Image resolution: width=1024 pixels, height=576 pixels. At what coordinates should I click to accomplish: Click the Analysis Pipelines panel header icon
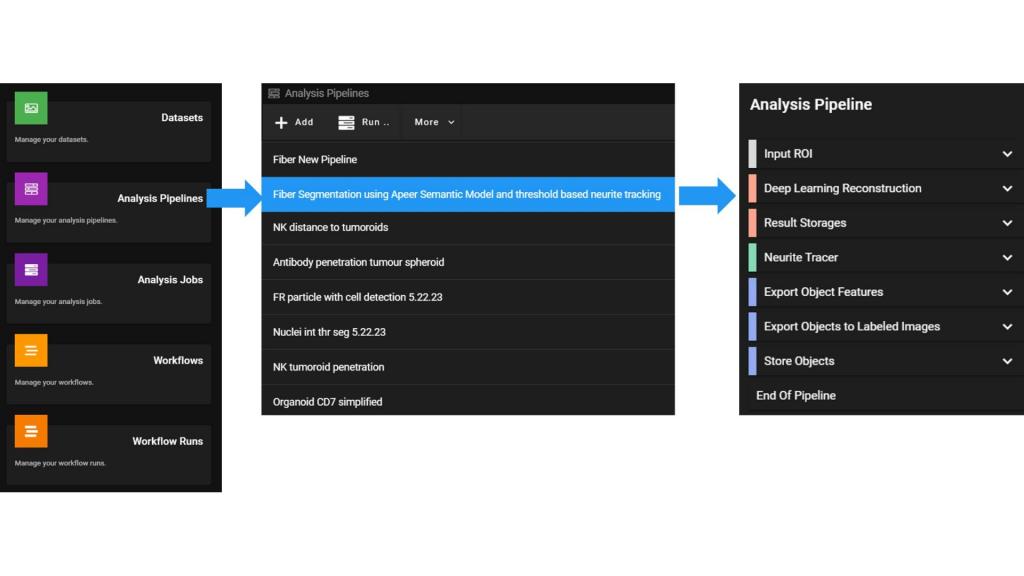pos(273,94)
